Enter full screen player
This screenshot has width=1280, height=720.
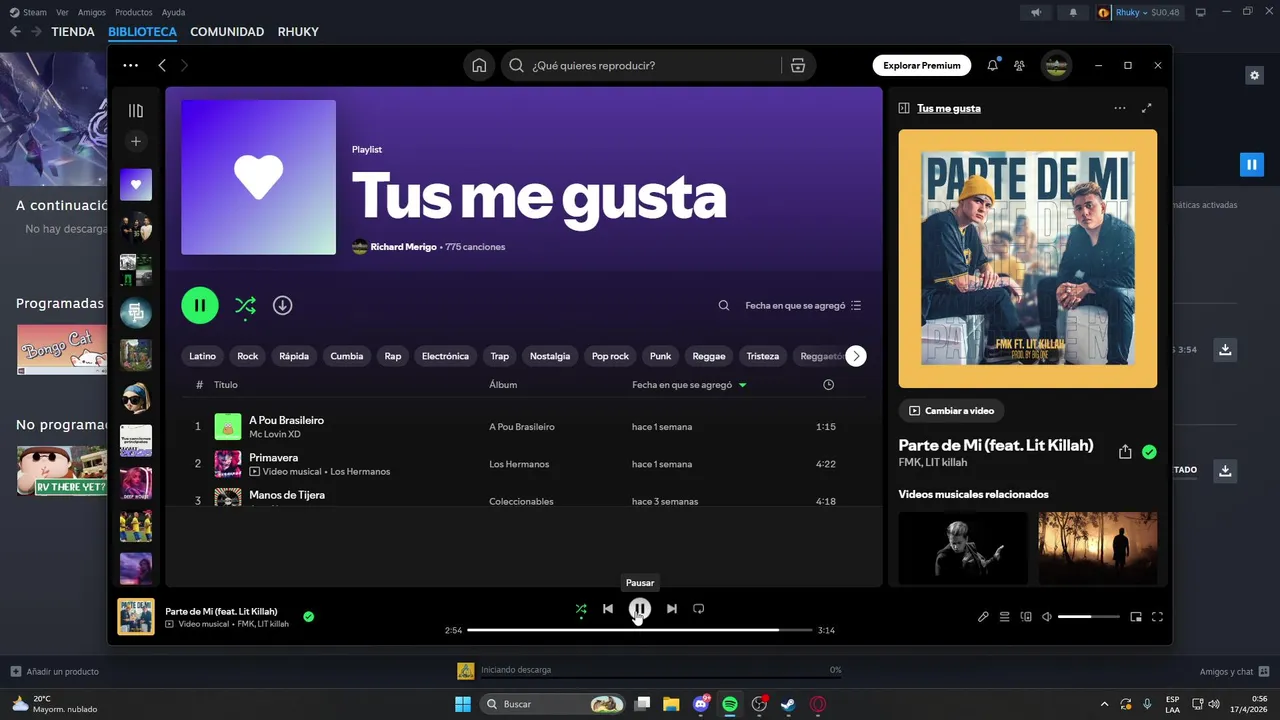(x=1158, y=617)
